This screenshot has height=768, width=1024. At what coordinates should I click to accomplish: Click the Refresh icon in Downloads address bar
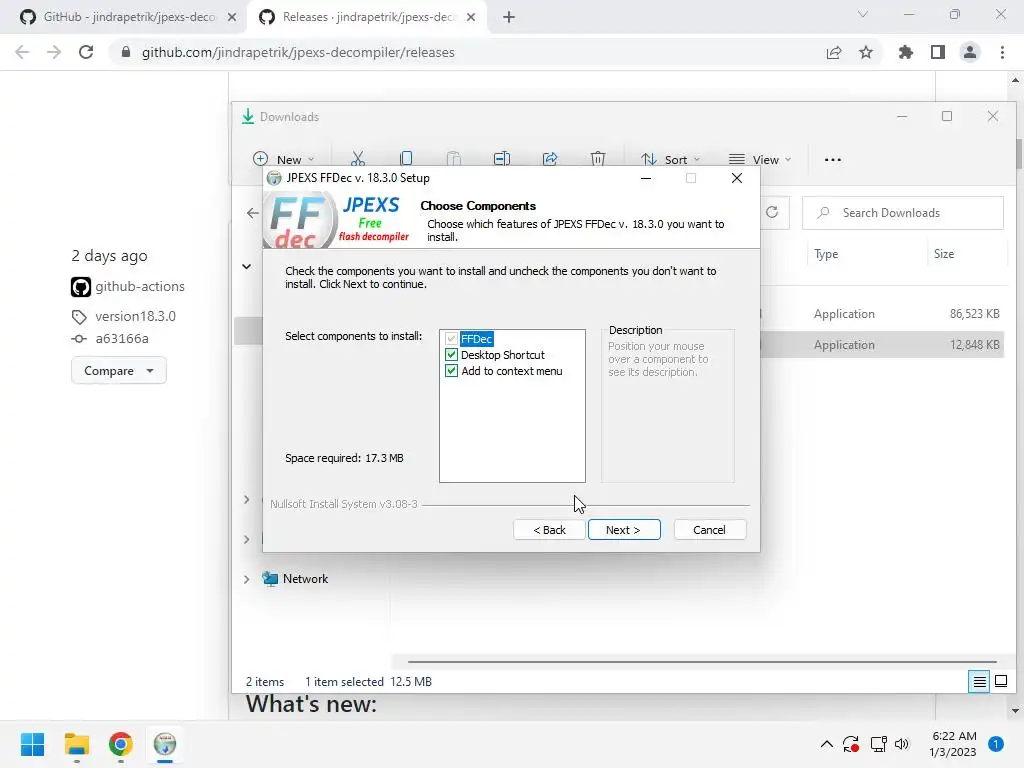coord(772,213)
